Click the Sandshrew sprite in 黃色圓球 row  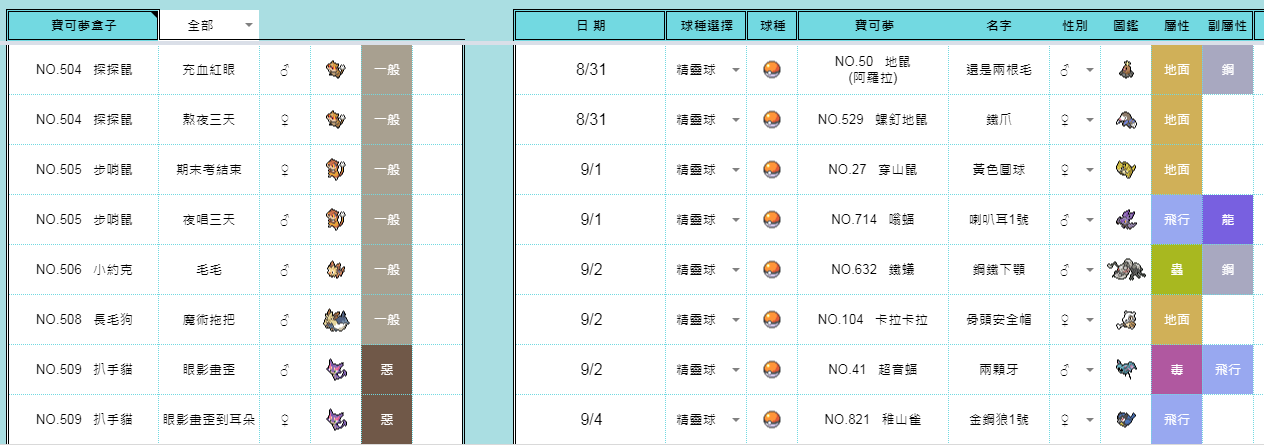[1125, 169]
